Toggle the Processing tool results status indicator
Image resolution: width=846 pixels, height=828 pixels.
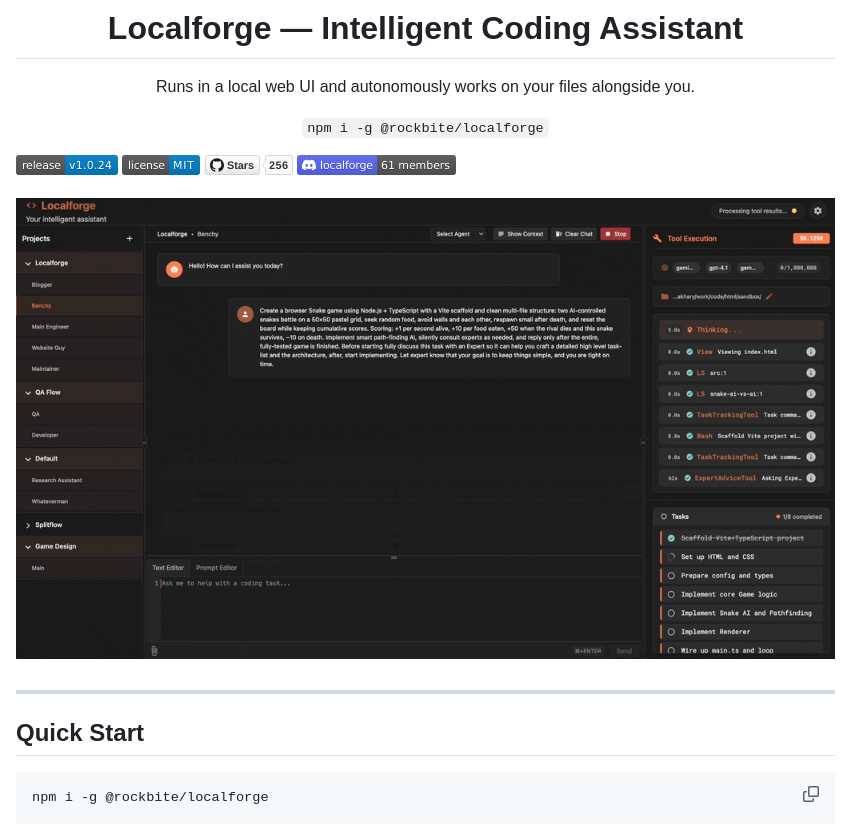pyautogui.click(x=759, y=211)
